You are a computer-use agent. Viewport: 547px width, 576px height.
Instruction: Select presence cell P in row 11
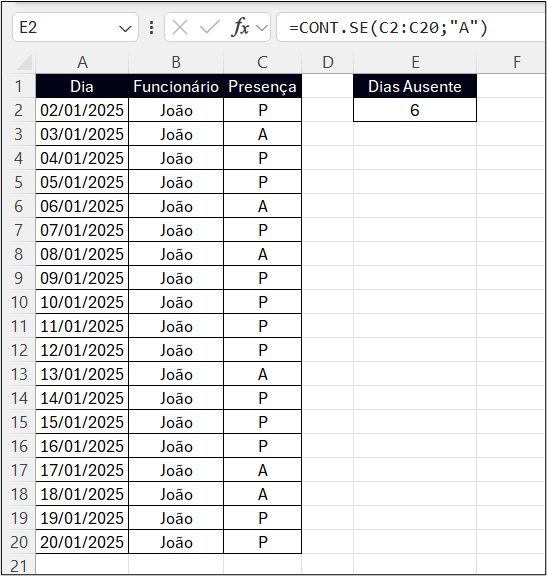[x=262, y=326]
